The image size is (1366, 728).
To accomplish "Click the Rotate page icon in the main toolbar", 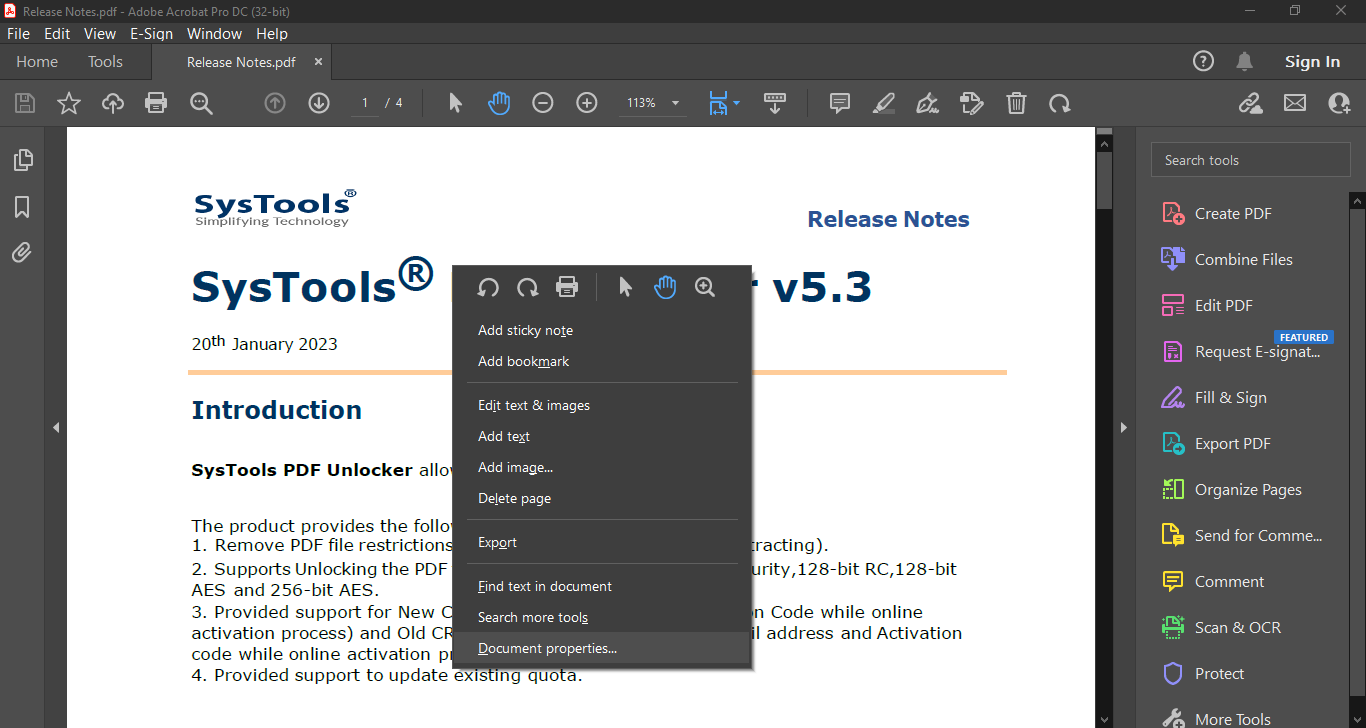I will tap(1060, 103).
